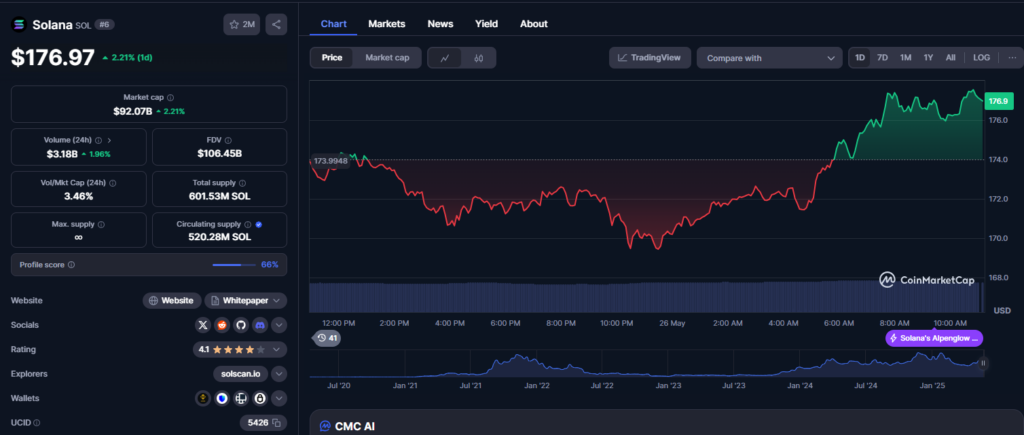1024x435 pixels.
Task: Expand more Wallets chevron
Action: [x=279, y=398]
